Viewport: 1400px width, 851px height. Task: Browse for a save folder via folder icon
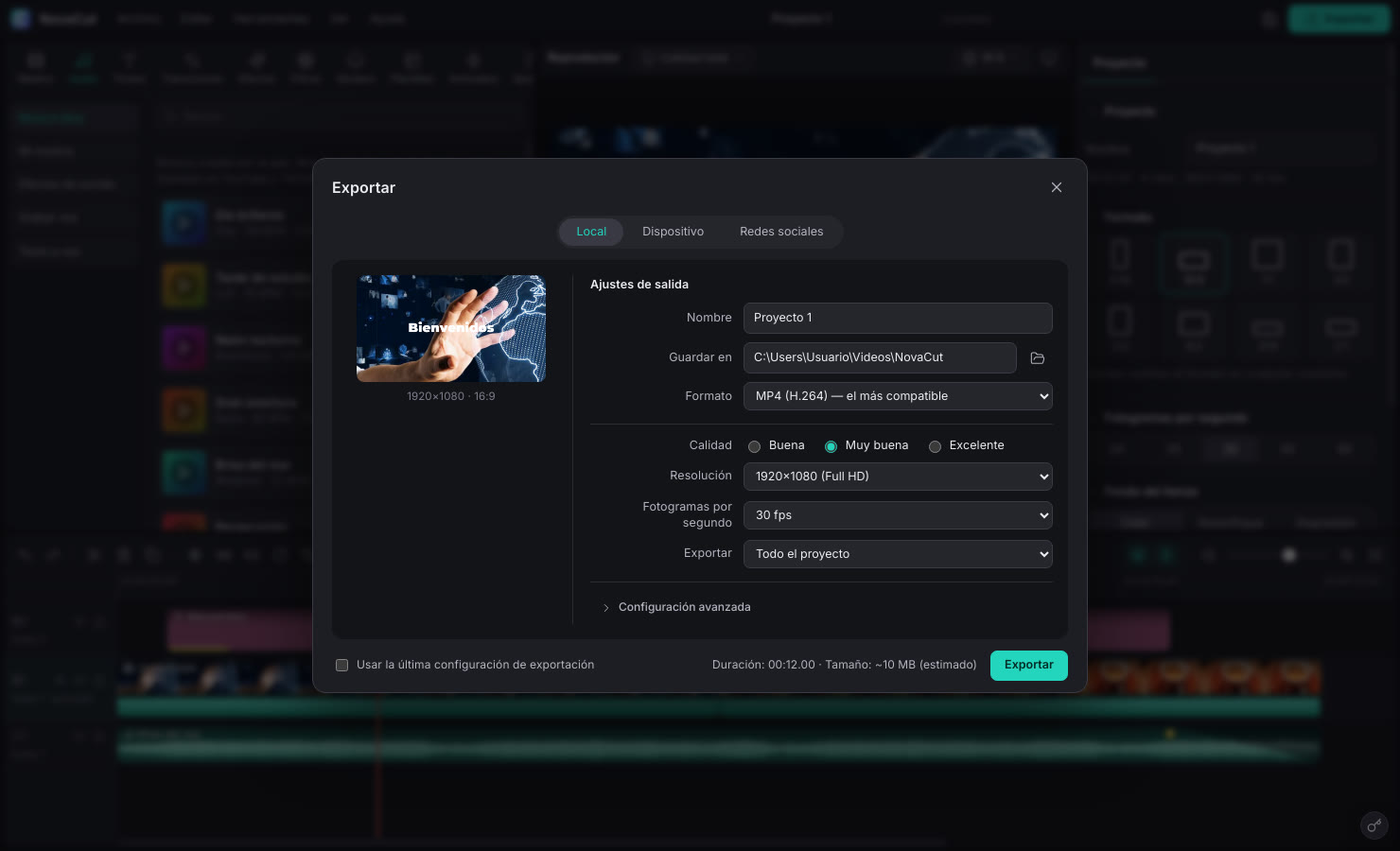(x=1038, y=358)
